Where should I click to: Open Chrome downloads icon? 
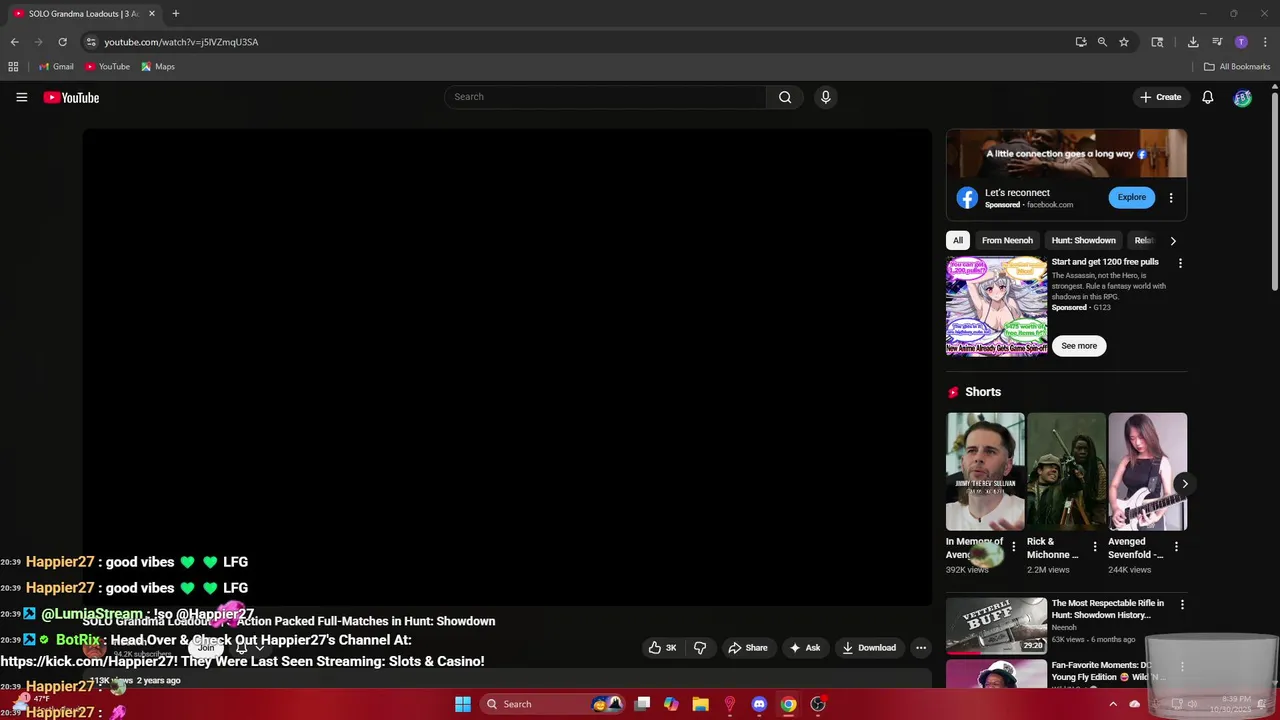coord(1193,42)
